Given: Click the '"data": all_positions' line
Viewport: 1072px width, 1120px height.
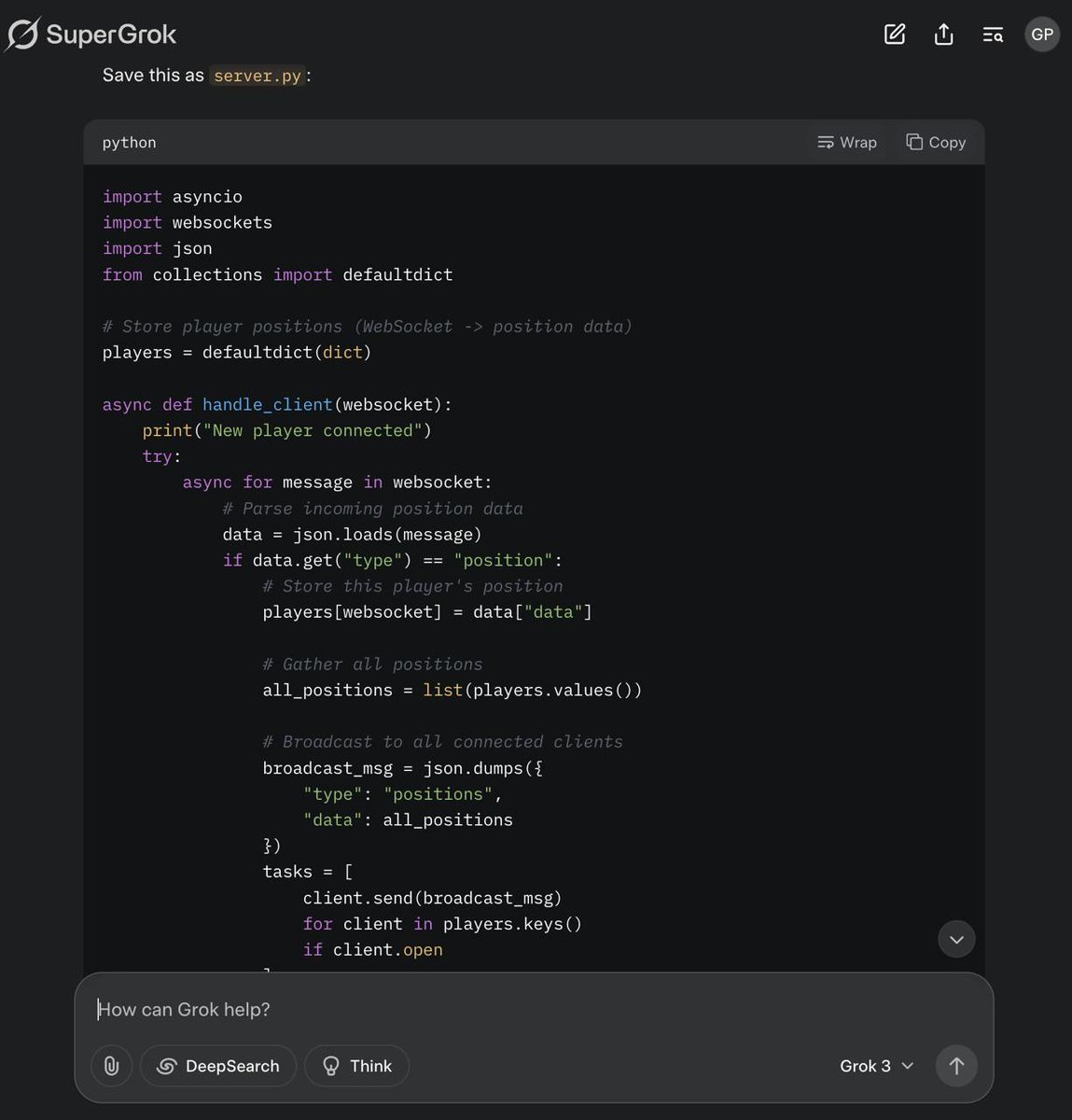Looking at the screenshot, I should [408, 819].
